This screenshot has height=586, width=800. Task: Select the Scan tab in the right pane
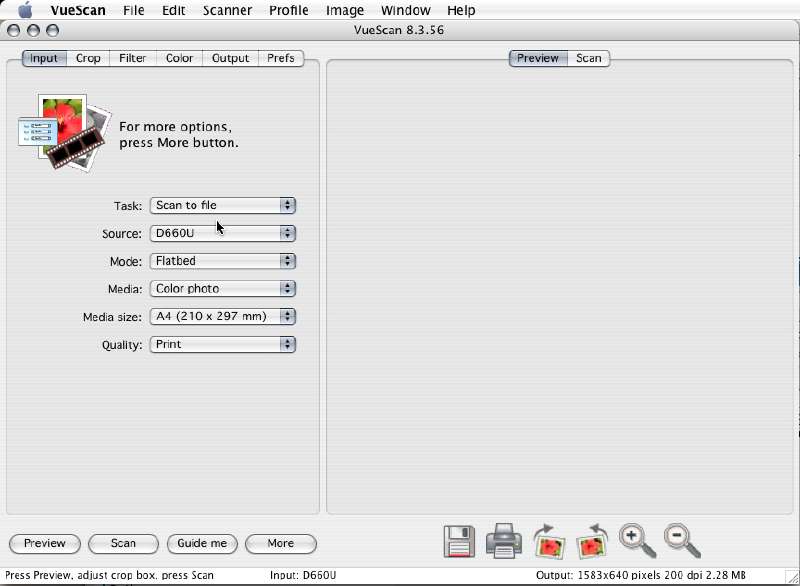pyautogui.click(x=589, y=58)
